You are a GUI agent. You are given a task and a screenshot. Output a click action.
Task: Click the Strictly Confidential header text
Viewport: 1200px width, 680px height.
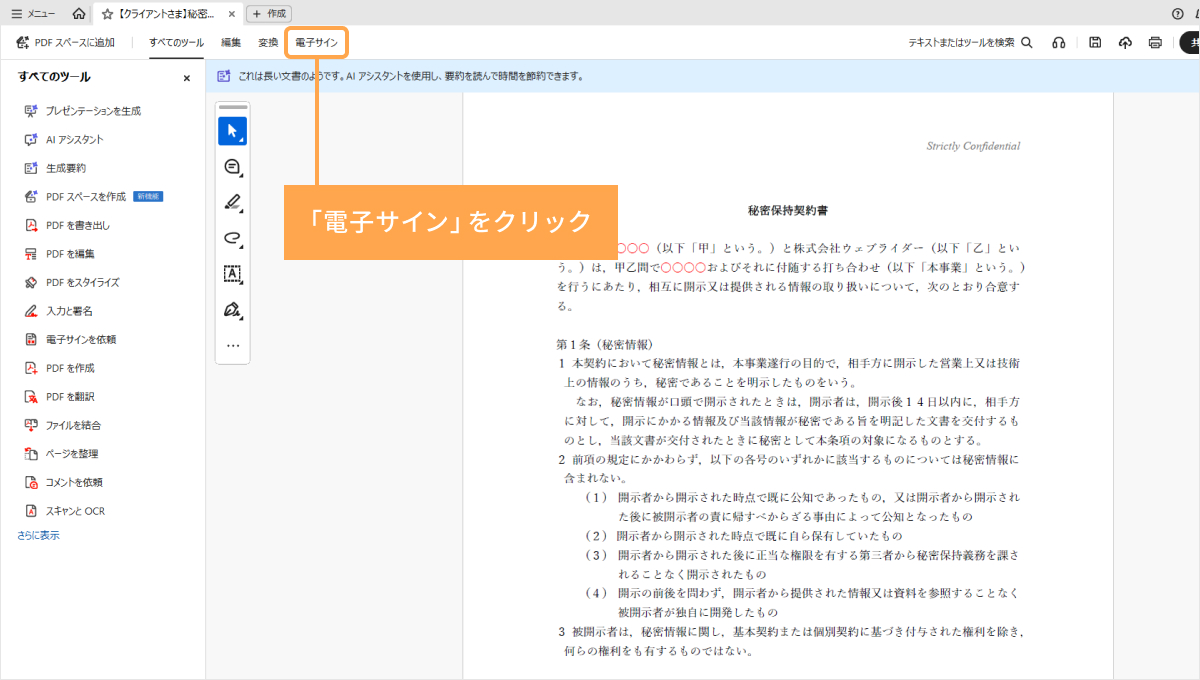(973, 146)
